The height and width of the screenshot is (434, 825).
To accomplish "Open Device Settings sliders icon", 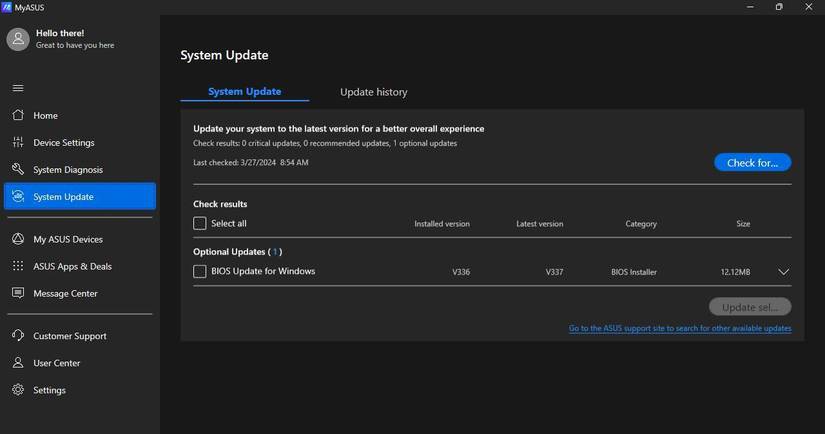I will coord(18,142).
